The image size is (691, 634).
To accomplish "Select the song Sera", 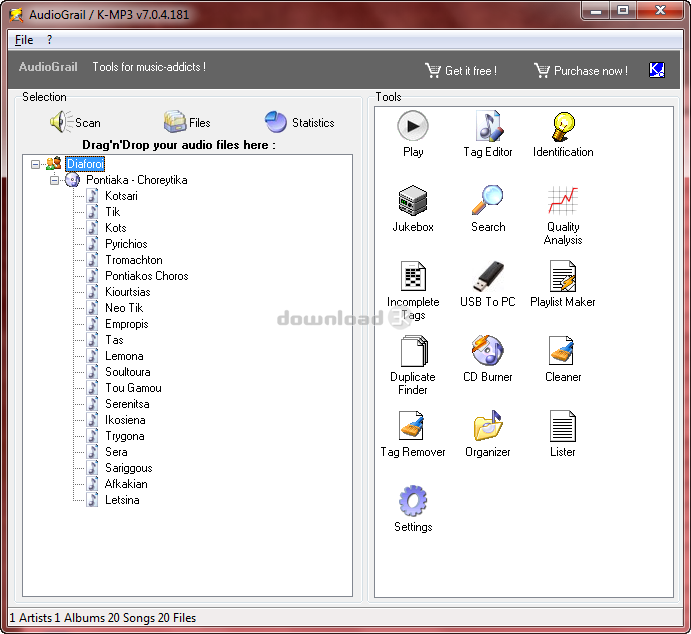I will (x=116, y=452).
